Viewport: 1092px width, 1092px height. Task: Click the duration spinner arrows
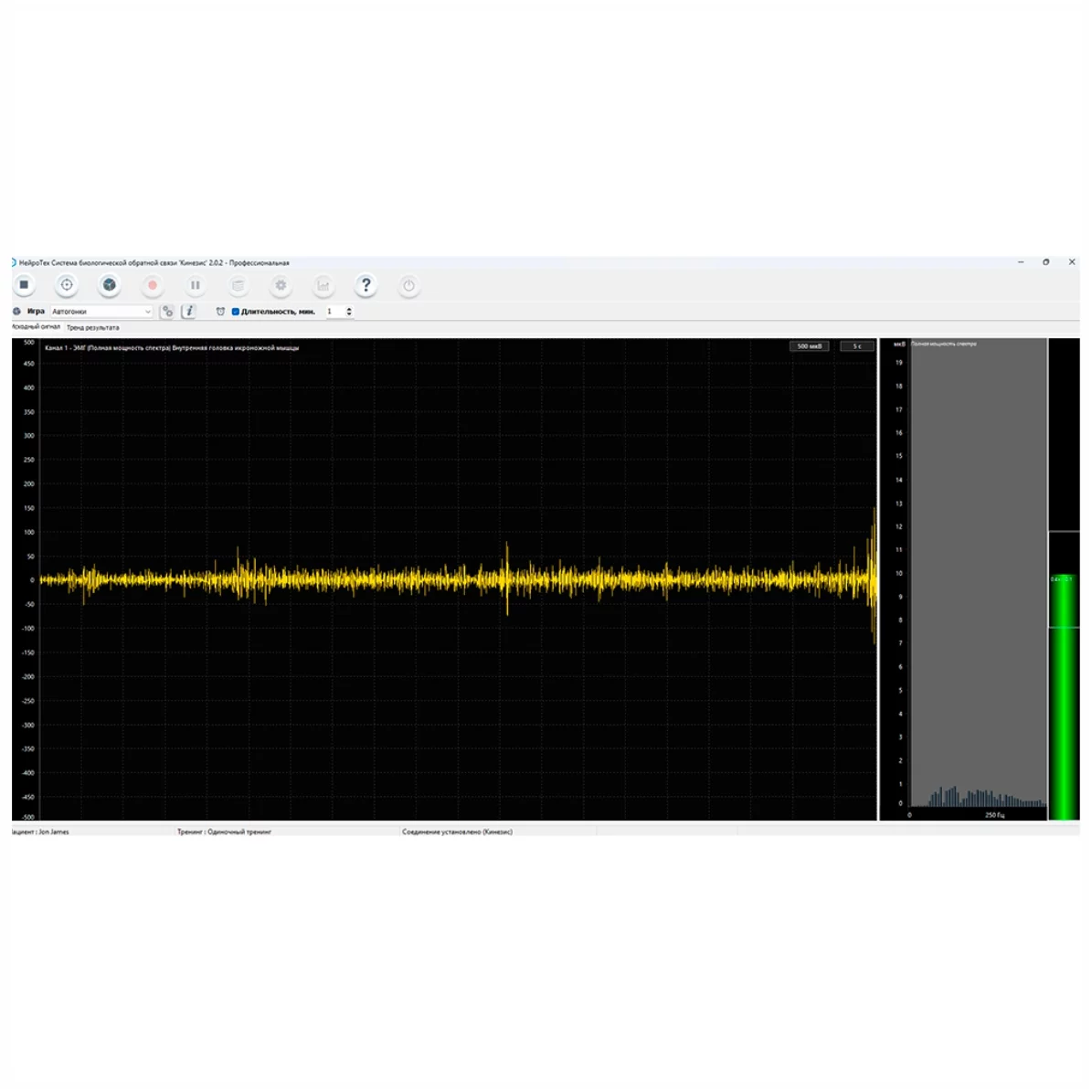(x=349, y=312)
